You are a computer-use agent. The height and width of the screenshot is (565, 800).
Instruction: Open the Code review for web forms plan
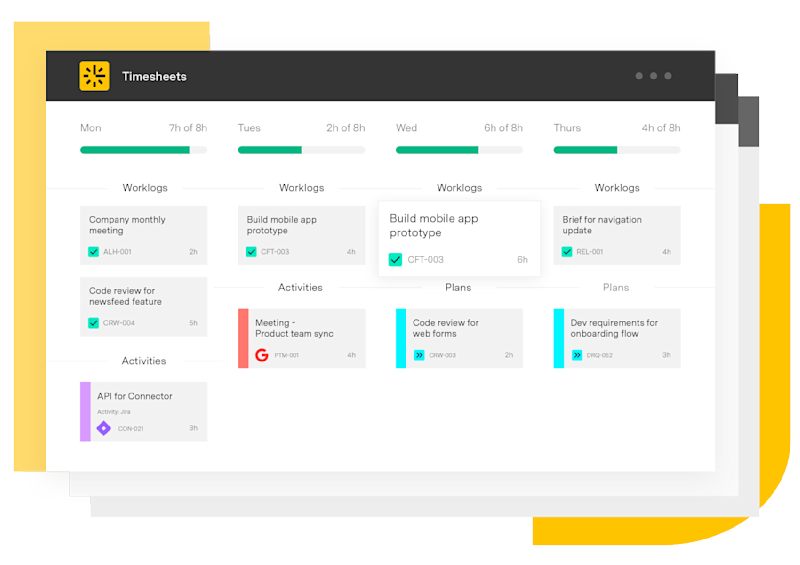[x=459, y=338]
